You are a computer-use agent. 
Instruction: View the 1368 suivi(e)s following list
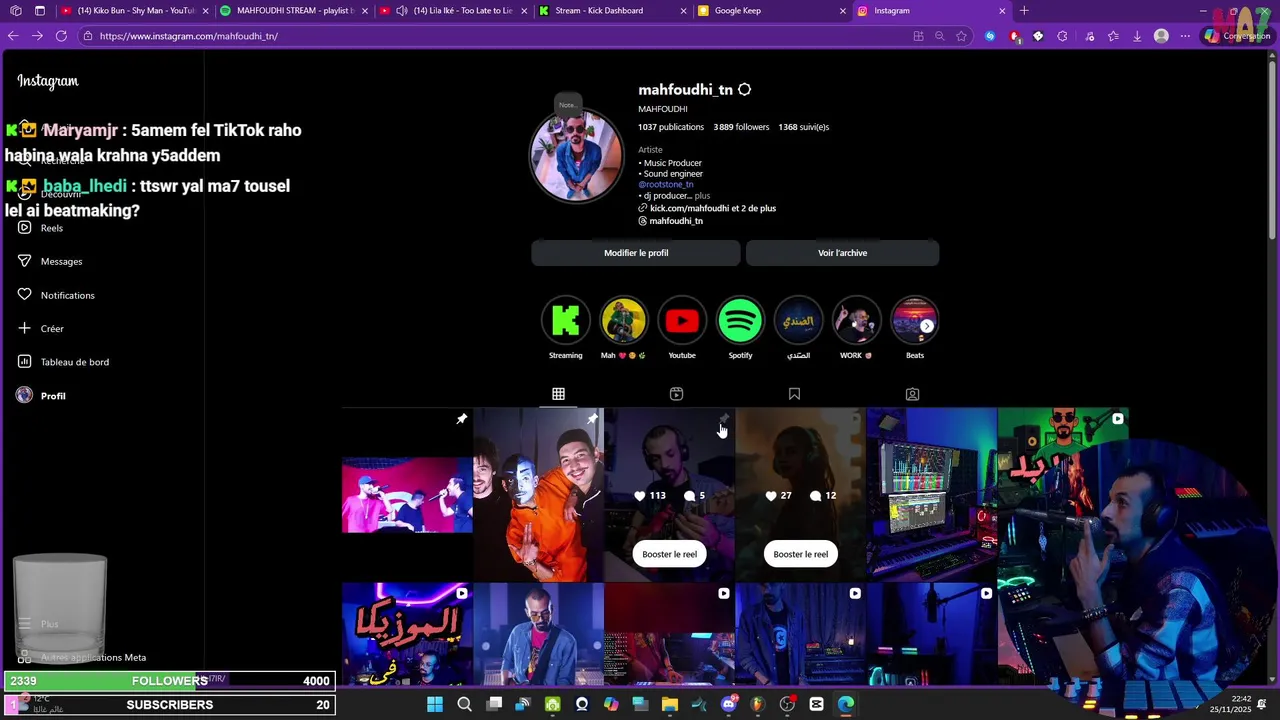[804, 127]
